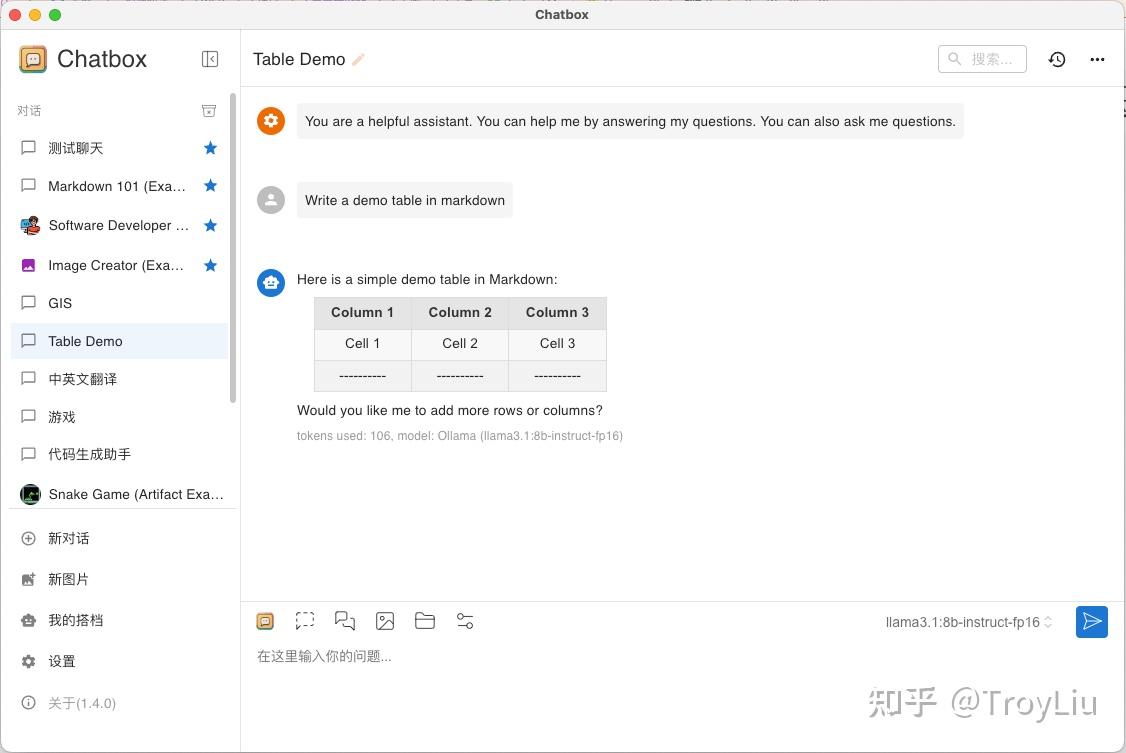Open the 设置 settings menu entry
Screen dimensions: 1126x753
pyautogui.click(x=62, y=661)
